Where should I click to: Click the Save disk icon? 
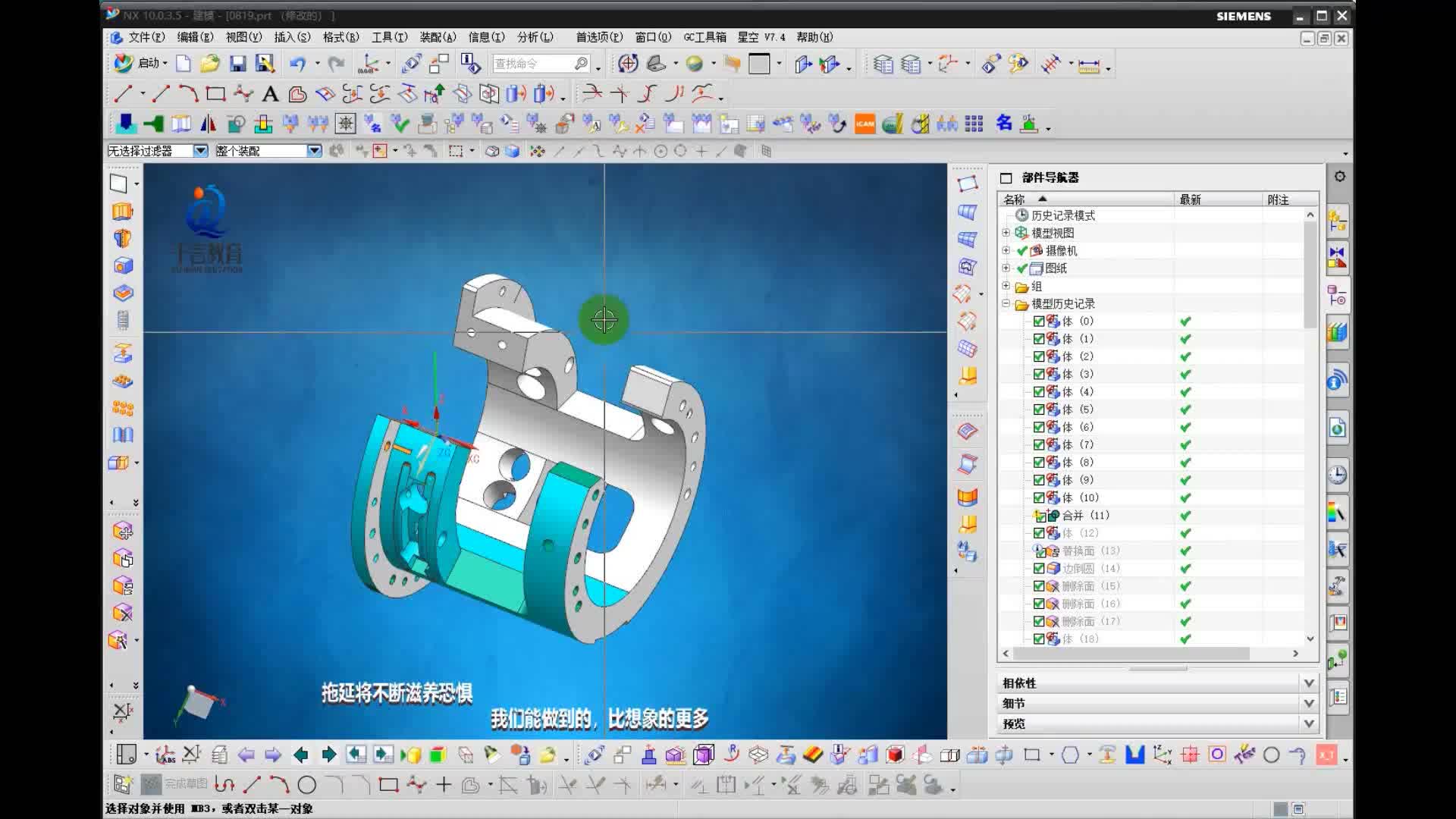pos(237,64)
